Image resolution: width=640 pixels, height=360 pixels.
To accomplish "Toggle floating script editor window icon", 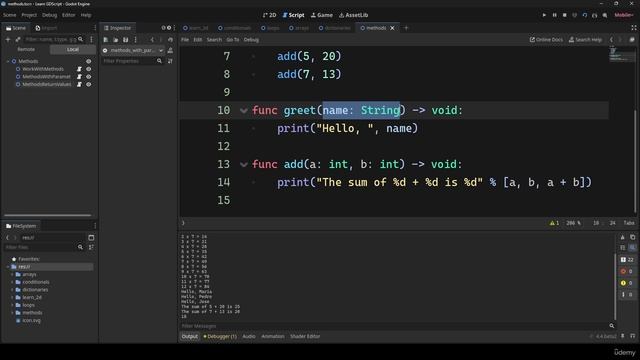I will tap(632, 40).
